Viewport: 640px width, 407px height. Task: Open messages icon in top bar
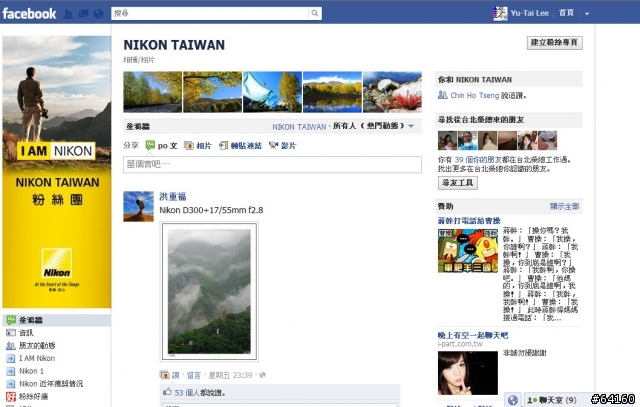point(83,14)
